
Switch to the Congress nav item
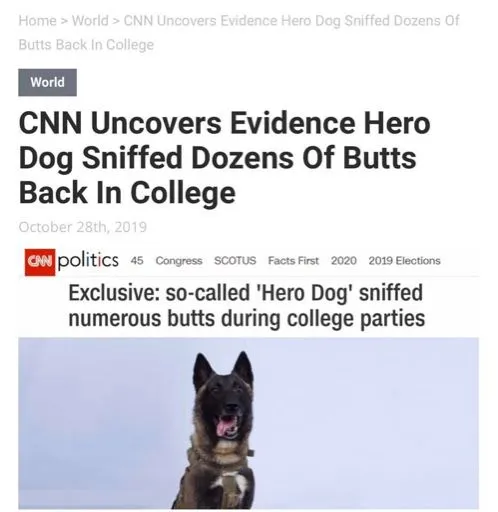pos(179,261)
